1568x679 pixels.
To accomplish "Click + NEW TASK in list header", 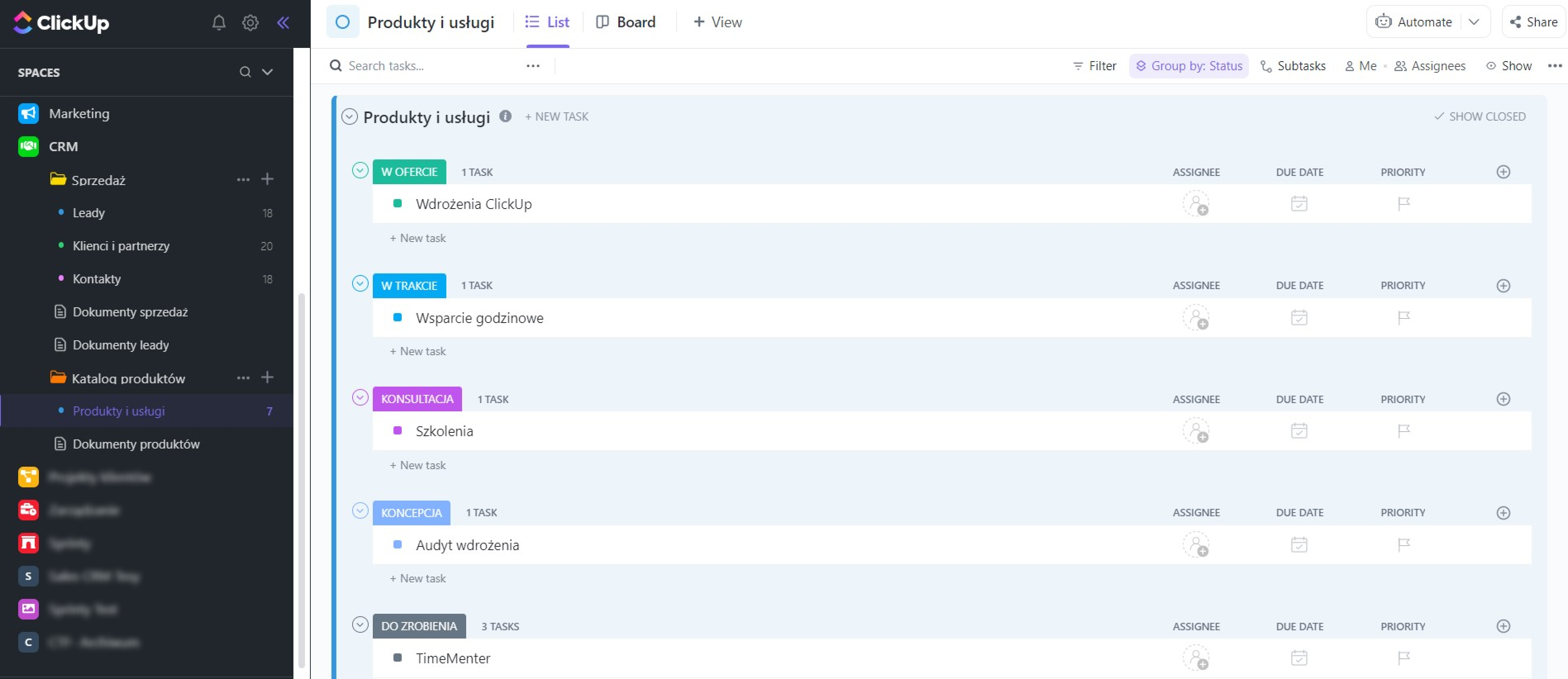I will pos(556,116).
